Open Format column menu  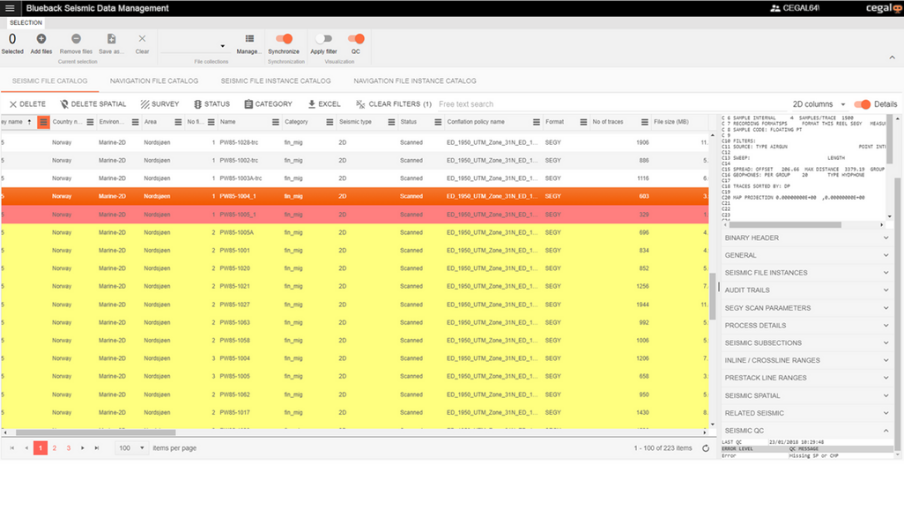coord(583,122)
